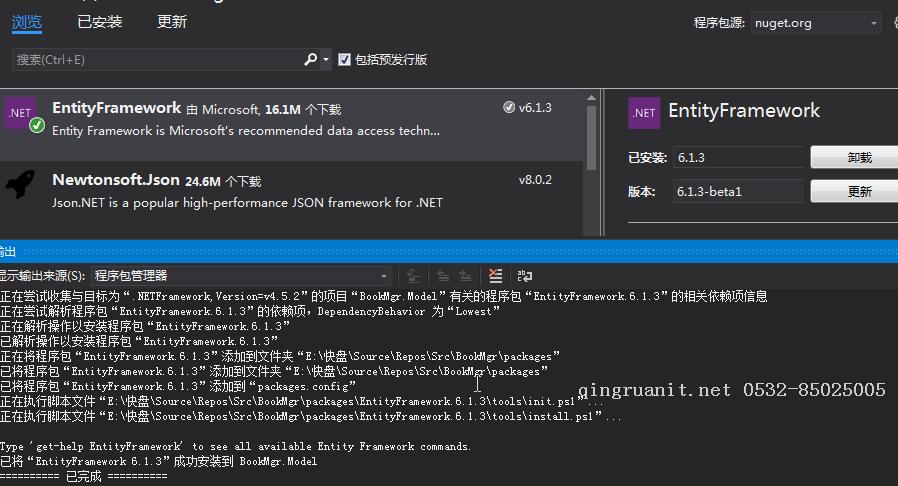Screen dimensions: 898x486
Task: Click Find Message in Code icon
Action: pos(412,276)
